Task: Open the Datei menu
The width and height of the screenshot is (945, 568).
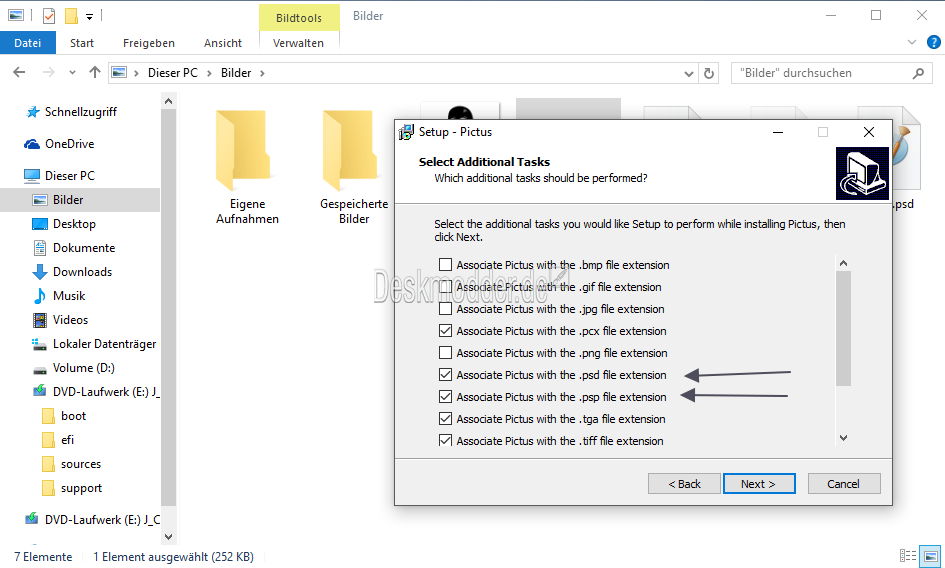Action: tap(28, 43)
